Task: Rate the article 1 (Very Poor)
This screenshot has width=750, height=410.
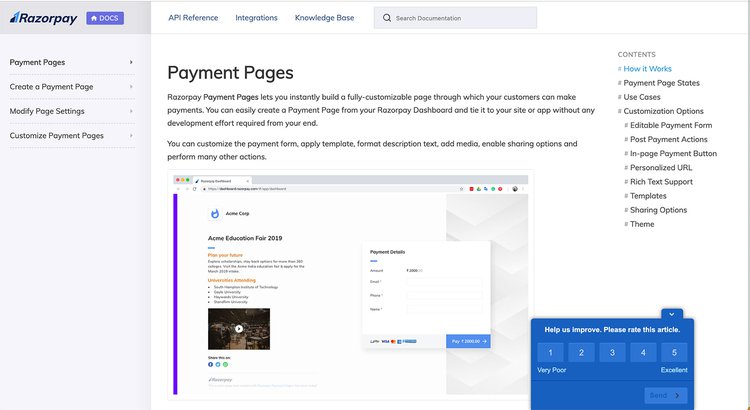Action: click(x=550, y=353)
